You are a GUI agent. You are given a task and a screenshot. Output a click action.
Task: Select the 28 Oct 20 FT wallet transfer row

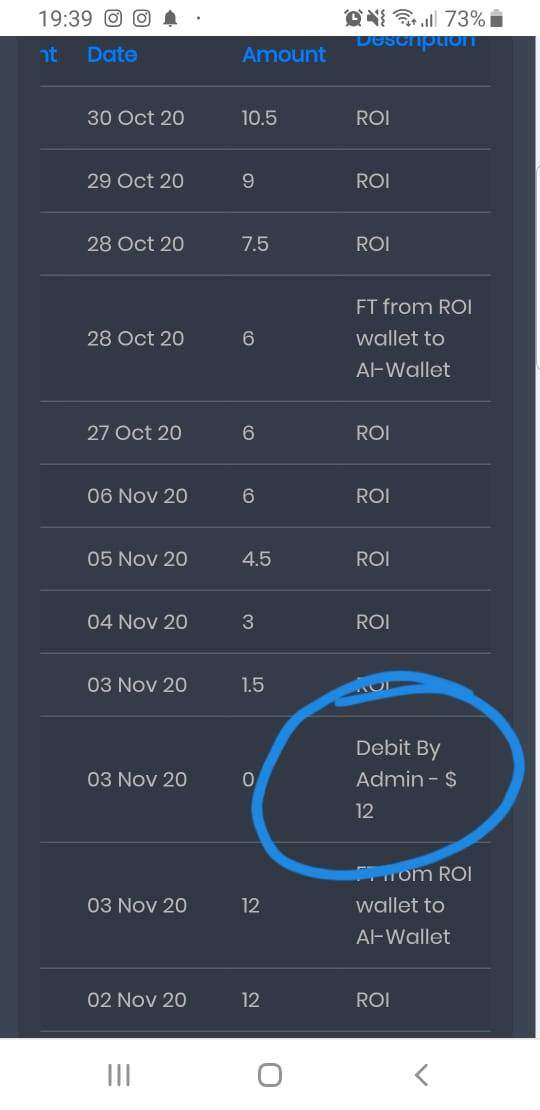pyautogui.click(x=265, y=338)
